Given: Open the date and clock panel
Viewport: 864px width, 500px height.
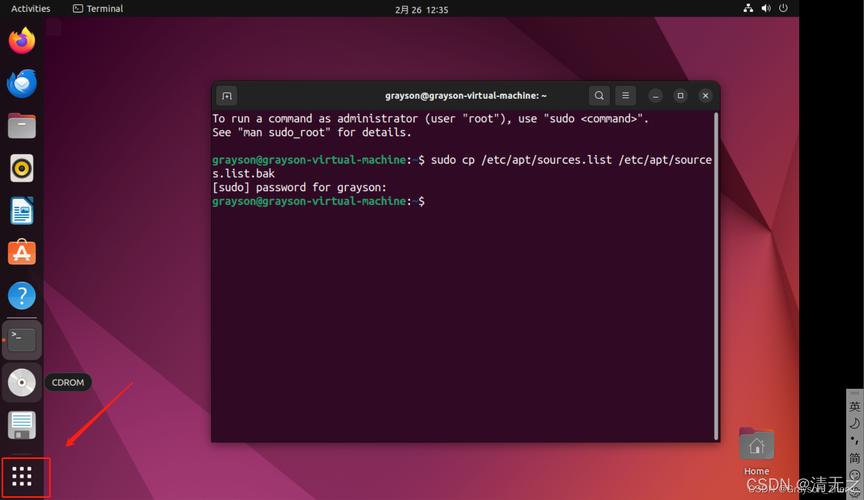Looking at the screenshot, I should pos(422,9).
